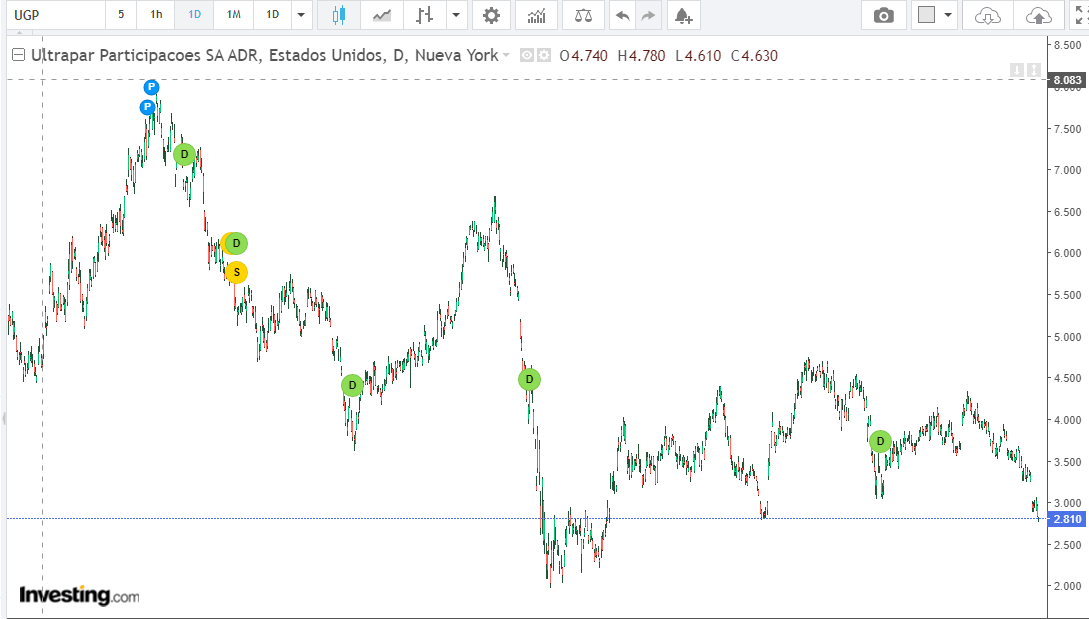The image size is (1089, 619).
Task: Collapse the legend with the minus box
Action: tap(18, 55)
